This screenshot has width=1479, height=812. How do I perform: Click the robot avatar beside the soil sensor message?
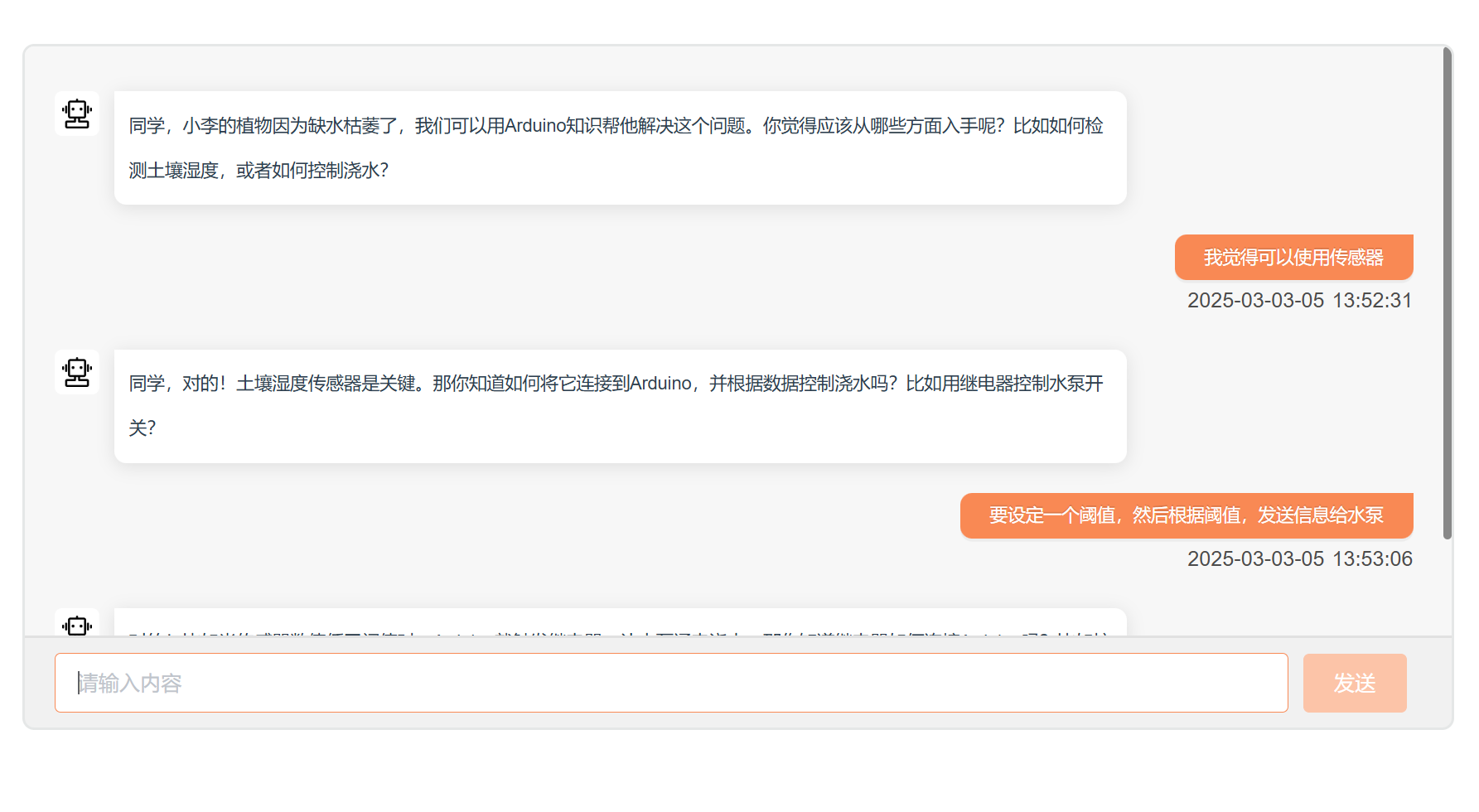[x=77, y=372]
